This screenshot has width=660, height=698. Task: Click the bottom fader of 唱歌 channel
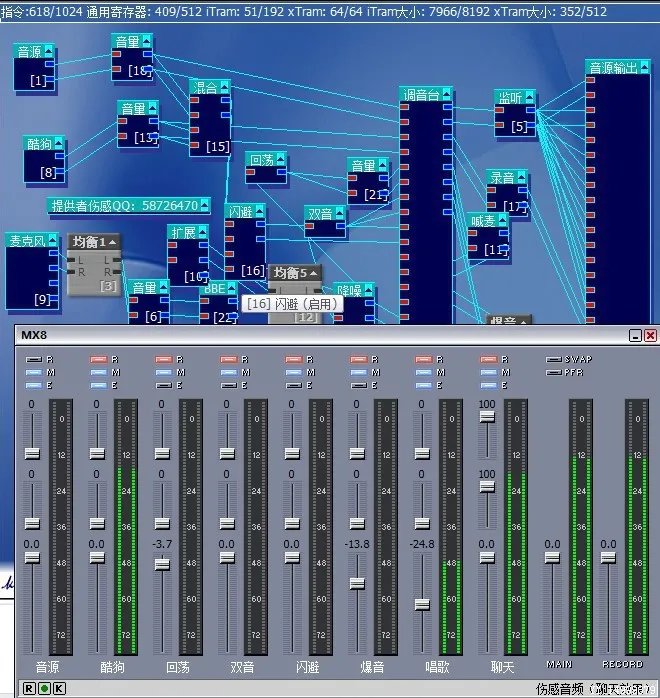point(422,603)
